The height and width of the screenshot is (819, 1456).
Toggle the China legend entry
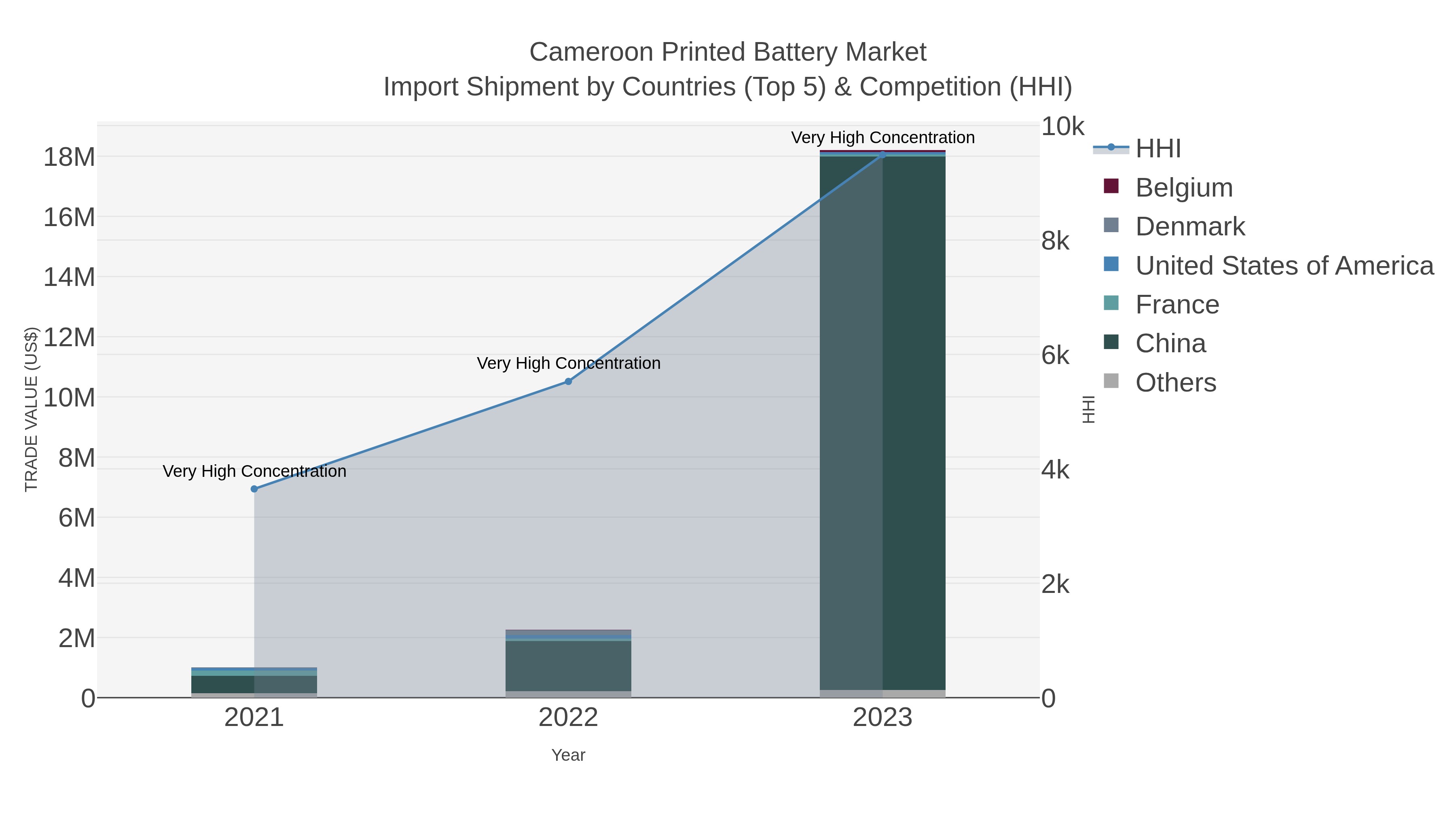[x=1155, y=344]
